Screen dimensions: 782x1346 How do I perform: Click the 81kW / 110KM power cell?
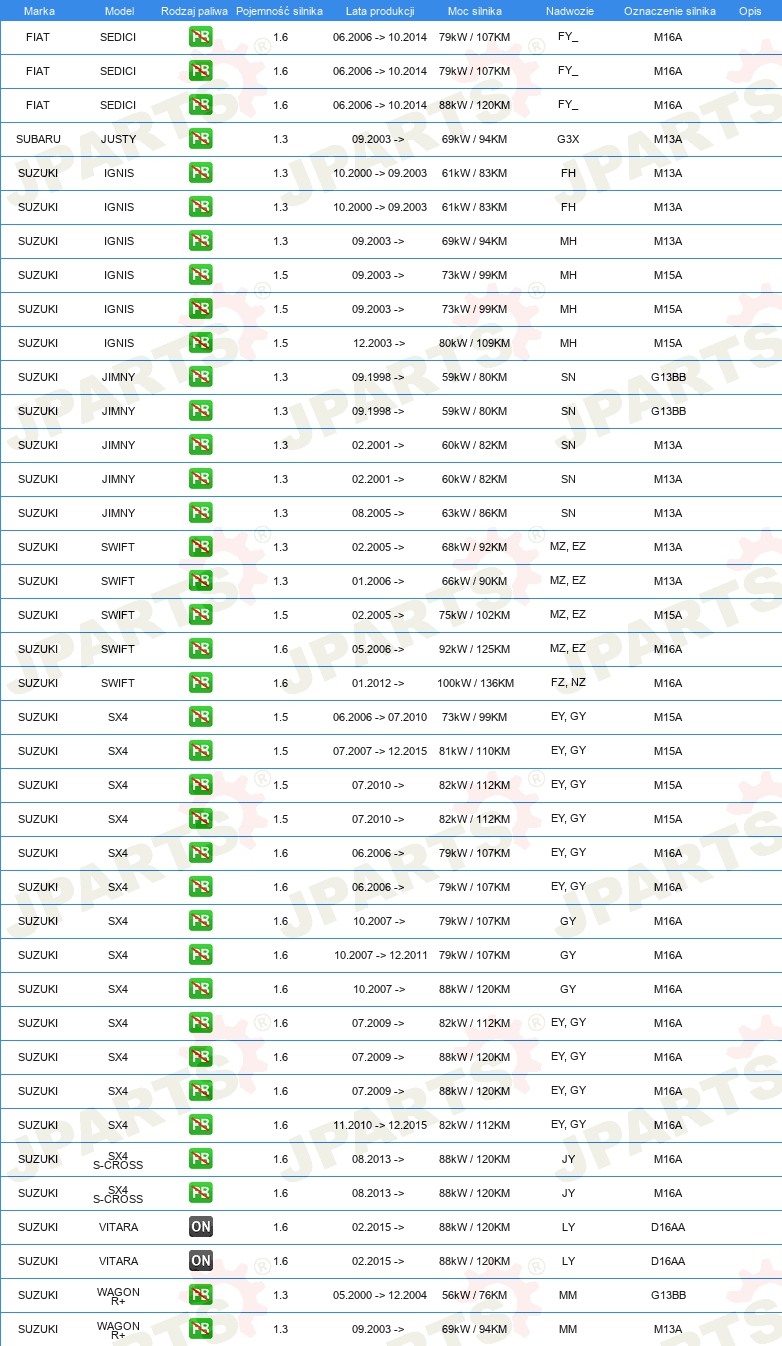point(475,751)
